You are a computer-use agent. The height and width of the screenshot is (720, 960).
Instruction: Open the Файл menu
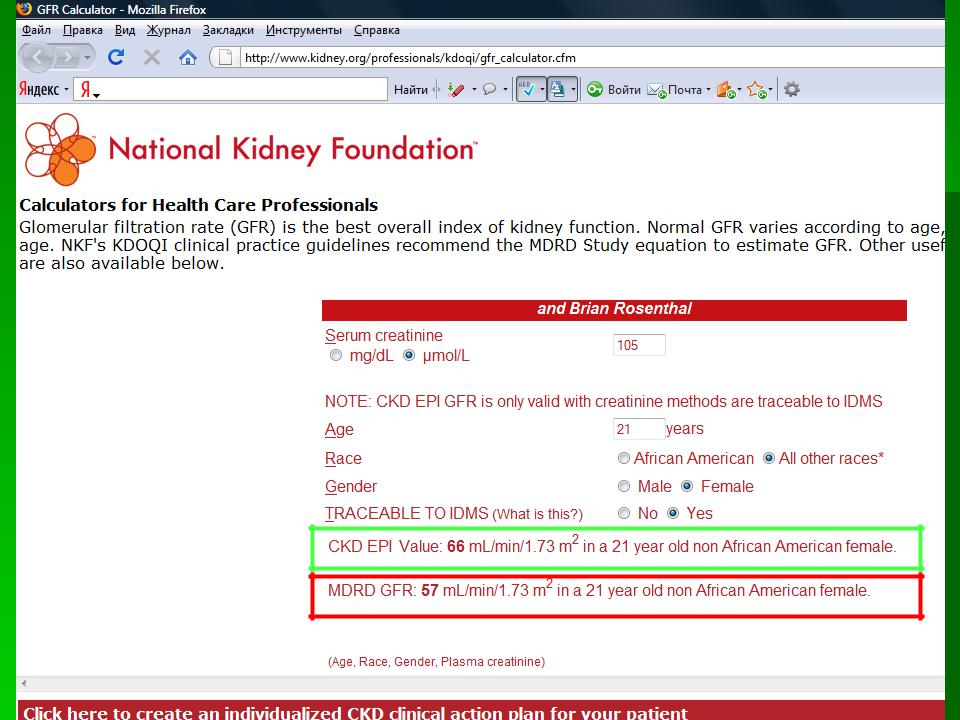coord(36,30)
